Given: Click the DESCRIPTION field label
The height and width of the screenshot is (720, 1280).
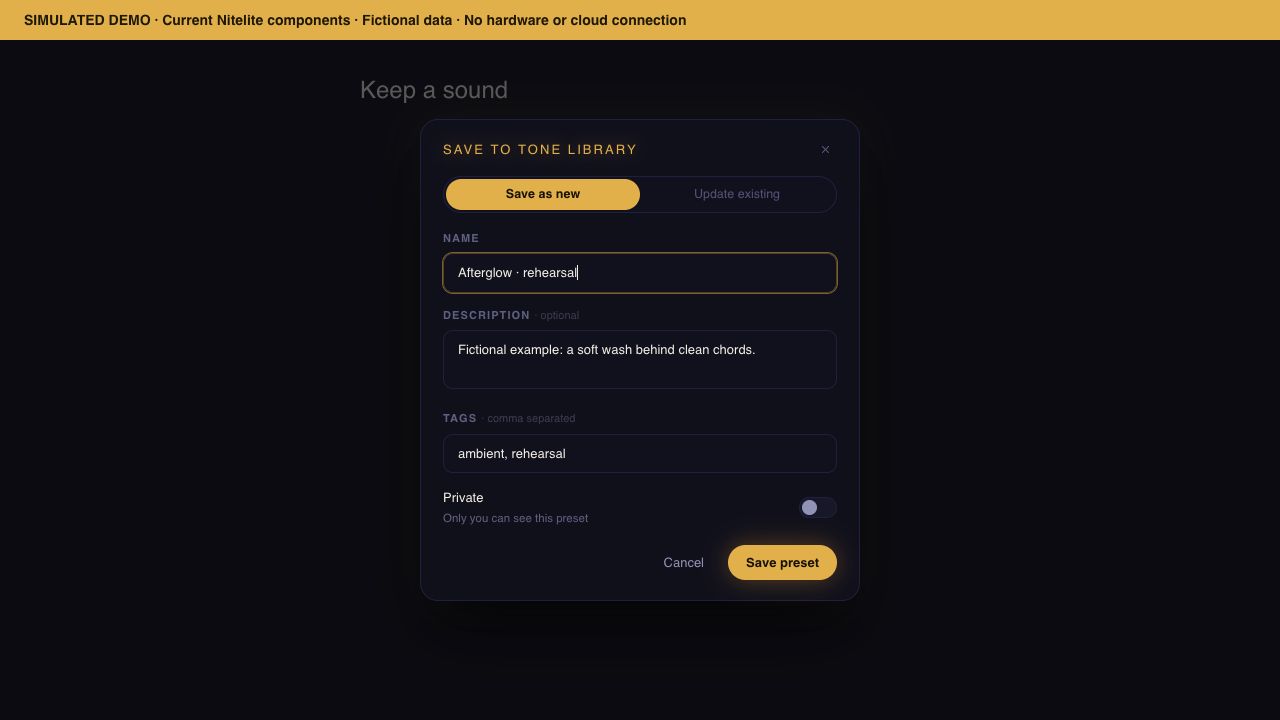Looking at the screenshot, I should (486, 315).
